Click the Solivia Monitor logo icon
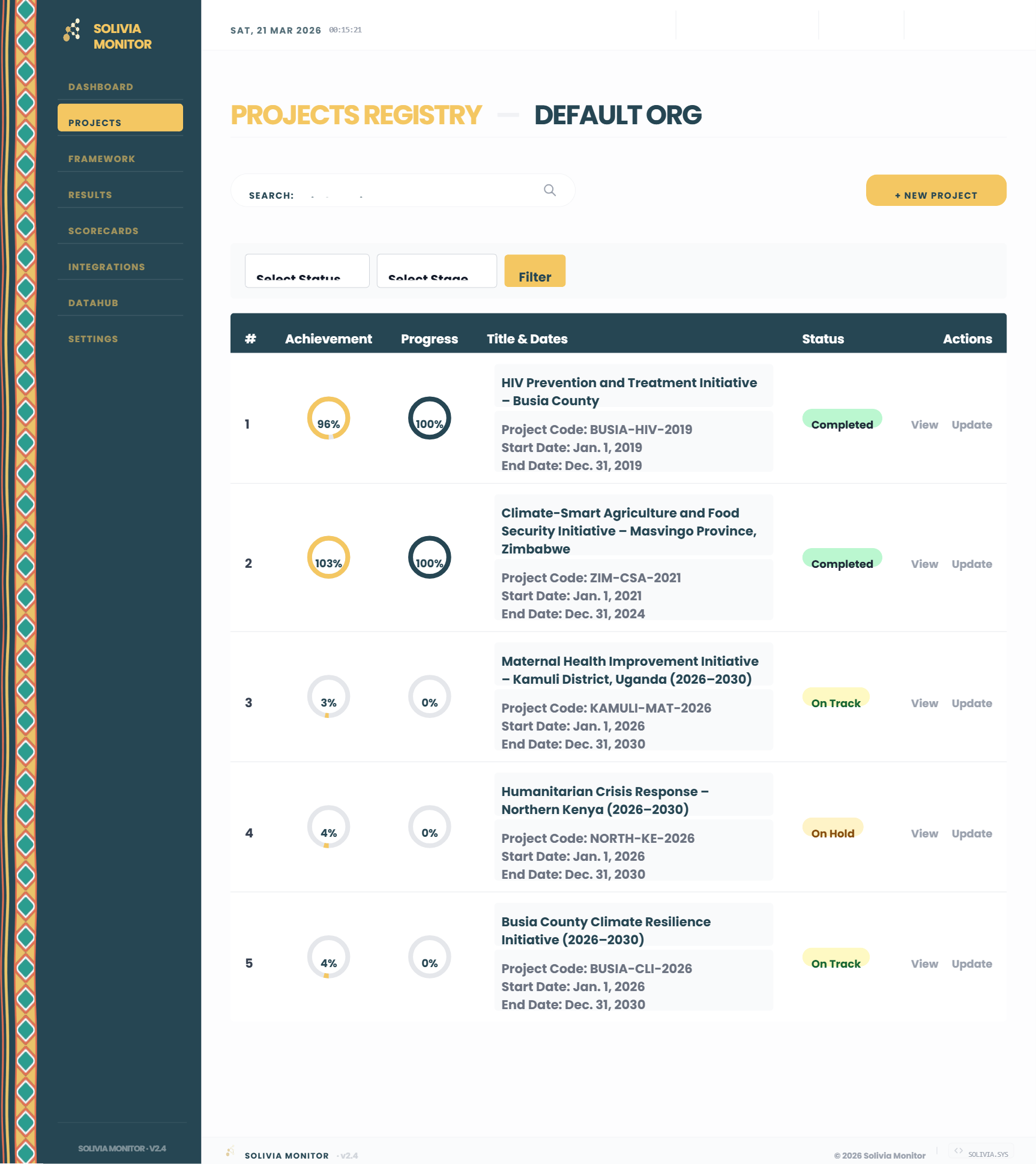Screen dimensions: 1036x1164 click(70, 30)
